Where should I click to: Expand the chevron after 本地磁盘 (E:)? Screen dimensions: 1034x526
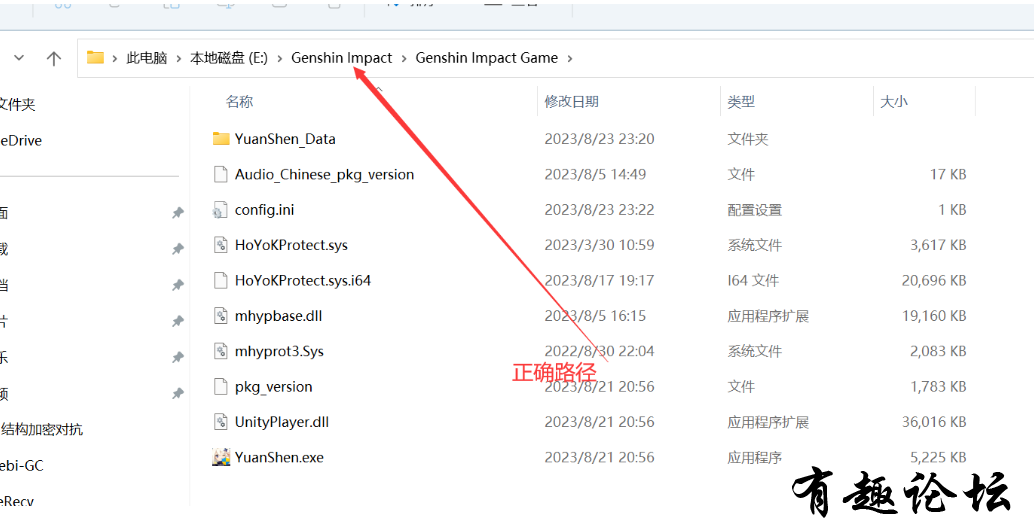tap(279, 58)
